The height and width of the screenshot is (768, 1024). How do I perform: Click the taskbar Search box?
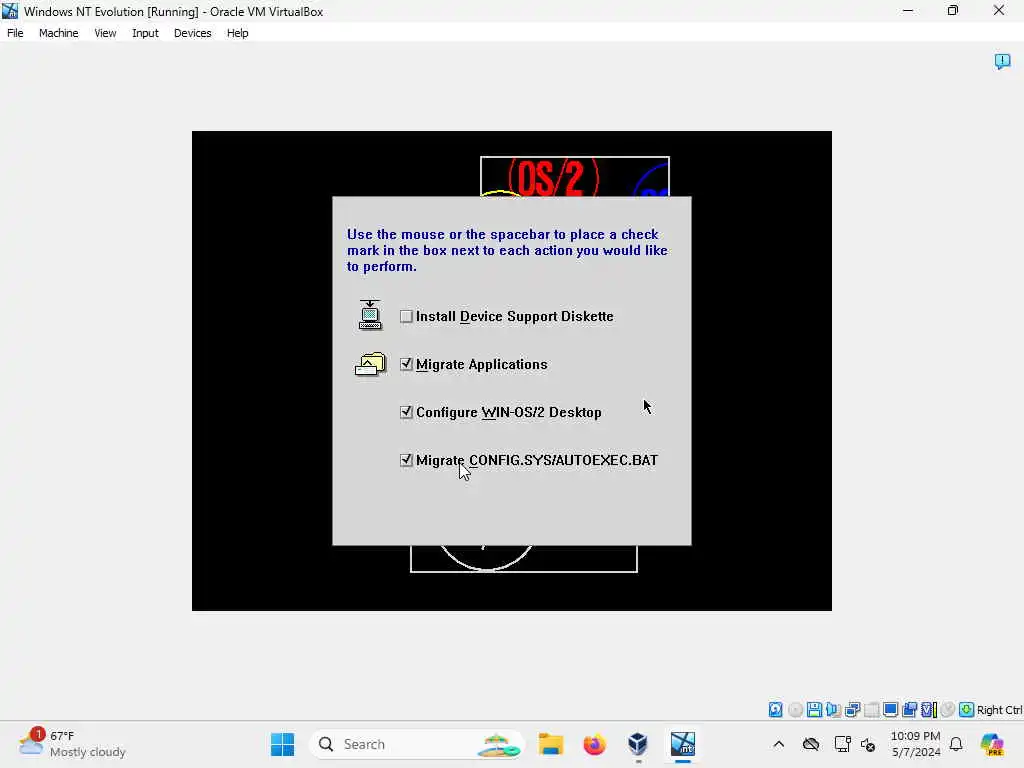click(x=416, y=744)
